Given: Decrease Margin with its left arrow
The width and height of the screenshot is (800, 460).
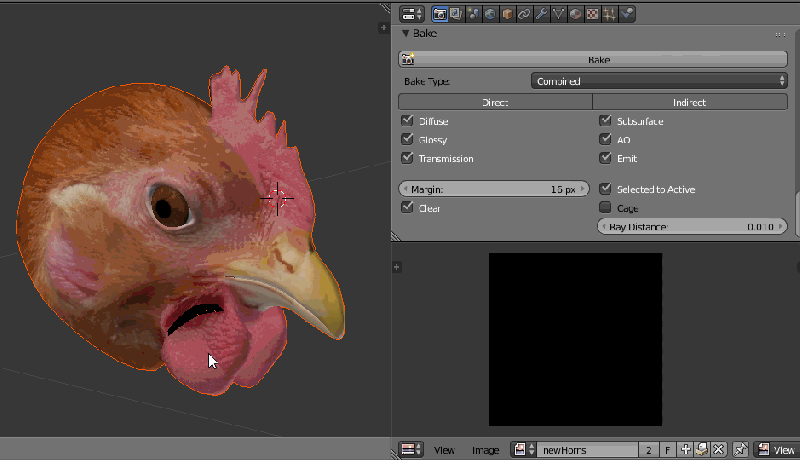Looking at the screenshot, I should pos(405,189).
